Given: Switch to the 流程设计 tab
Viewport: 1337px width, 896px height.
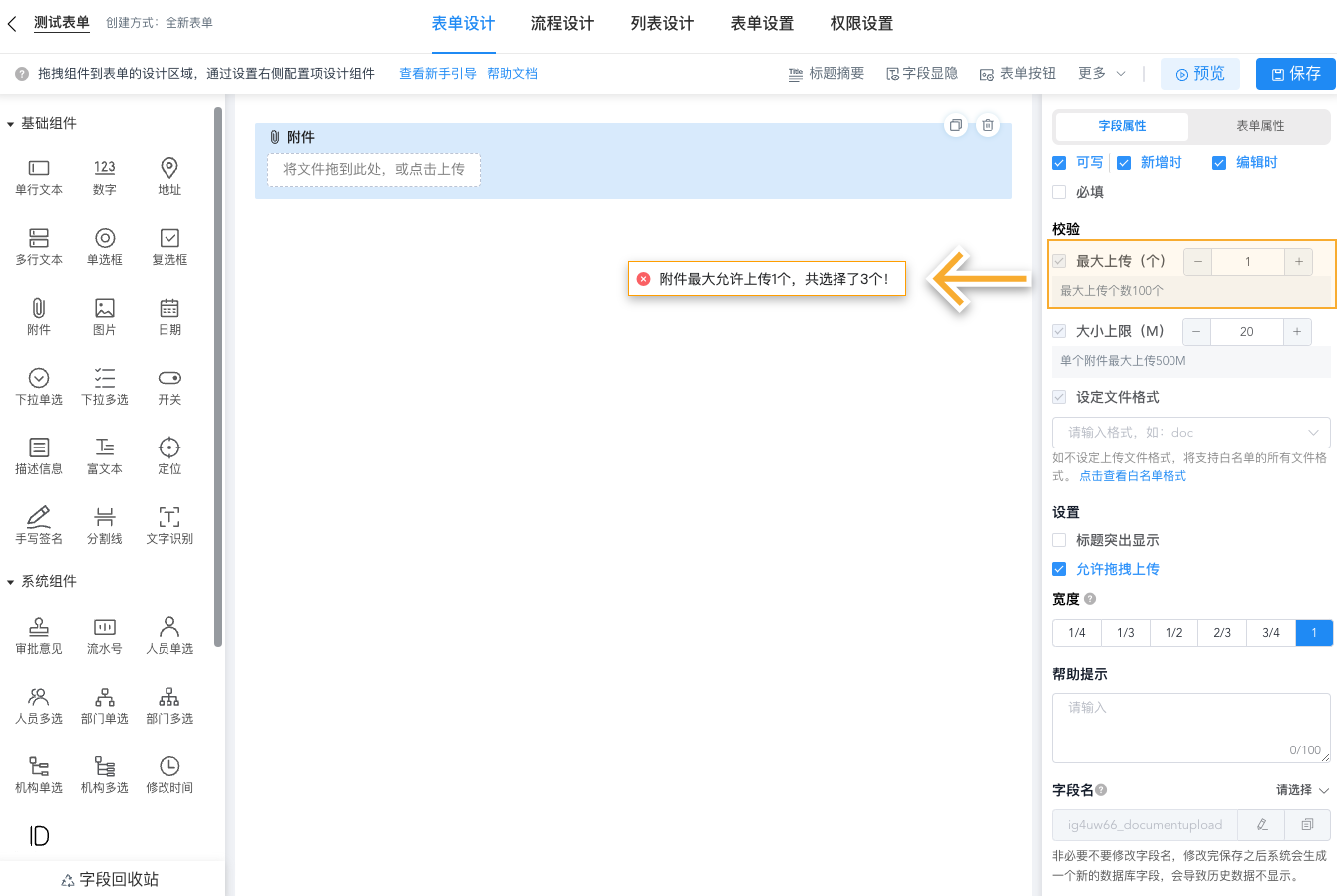Looking at the screenshot, I should (562, 23).
